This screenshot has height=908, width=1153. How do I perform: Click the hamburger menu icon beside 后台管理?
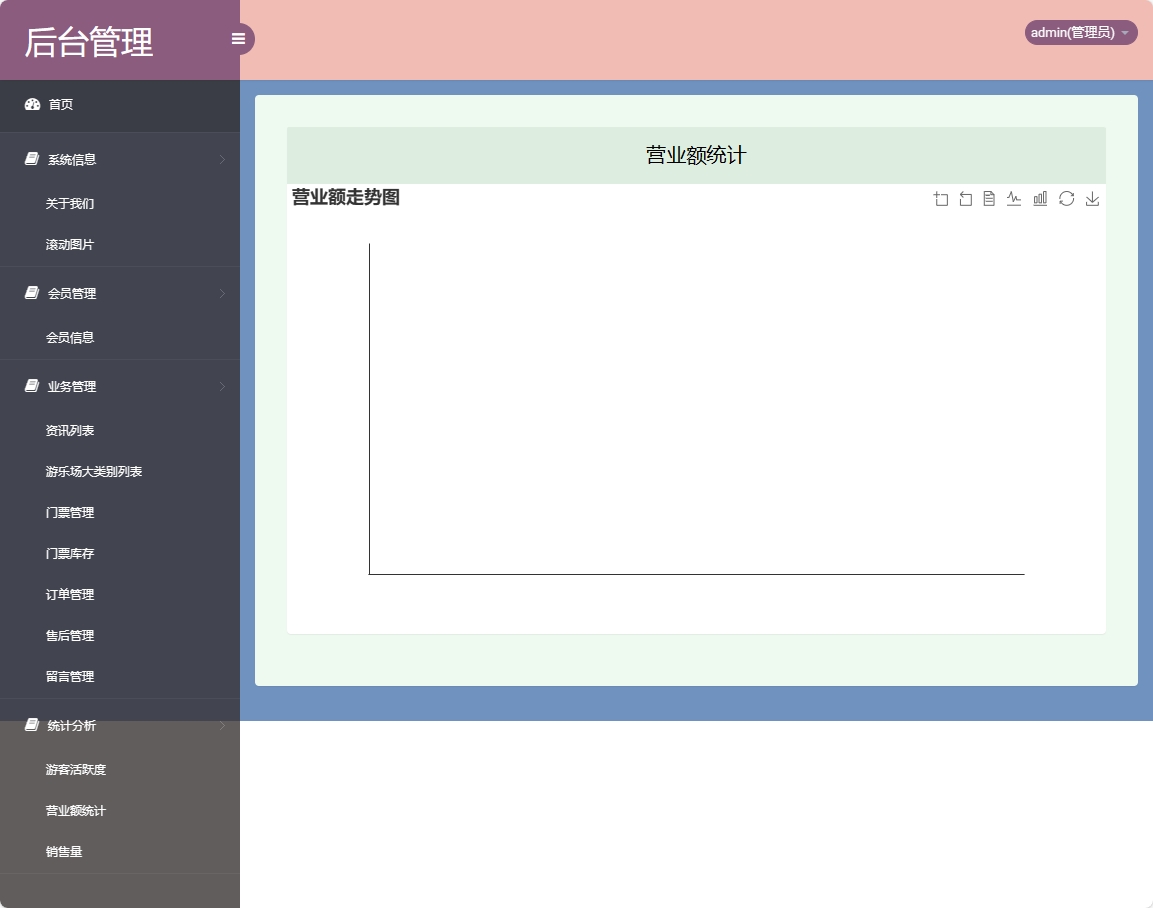coord(238,38)
